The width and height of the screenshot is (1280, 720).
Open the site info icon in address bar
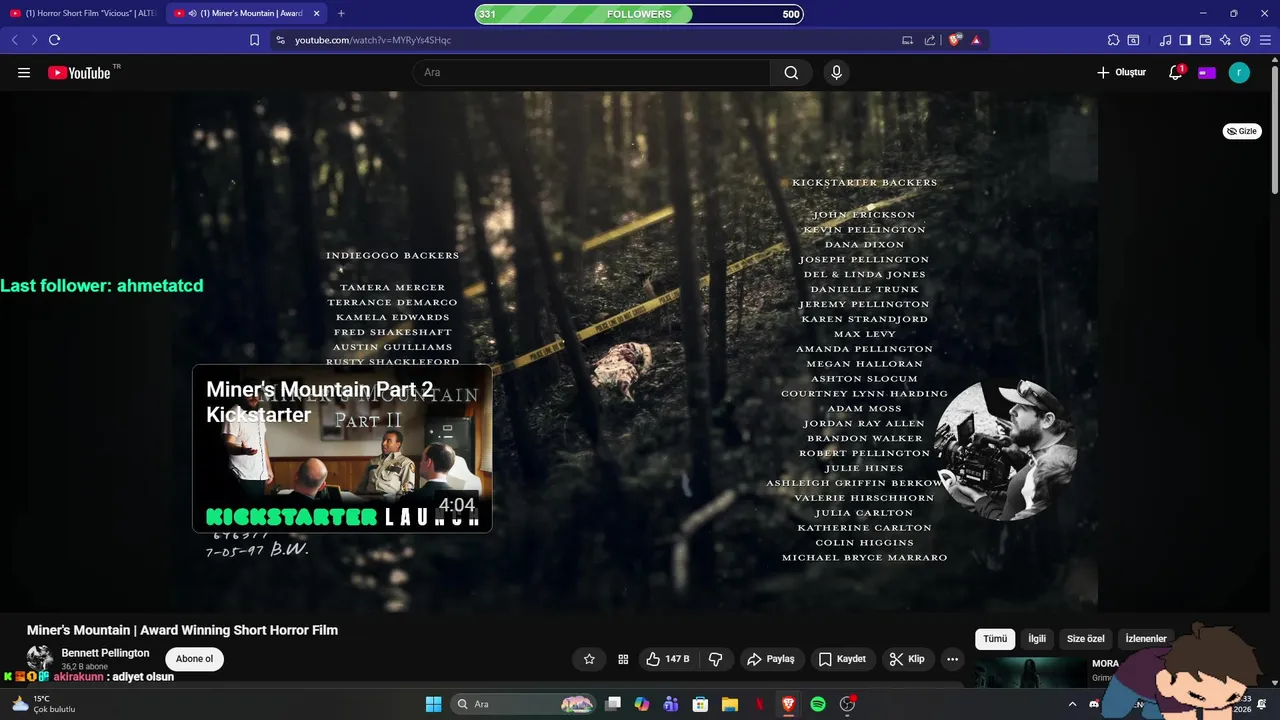(x=280, y=40)
